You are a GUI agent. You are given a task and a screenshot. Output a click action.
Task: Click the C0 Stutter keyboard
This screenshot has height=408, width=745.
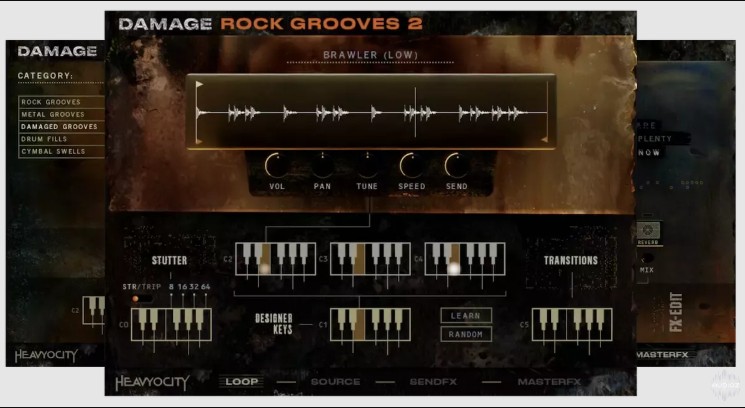tap(171, 325)
